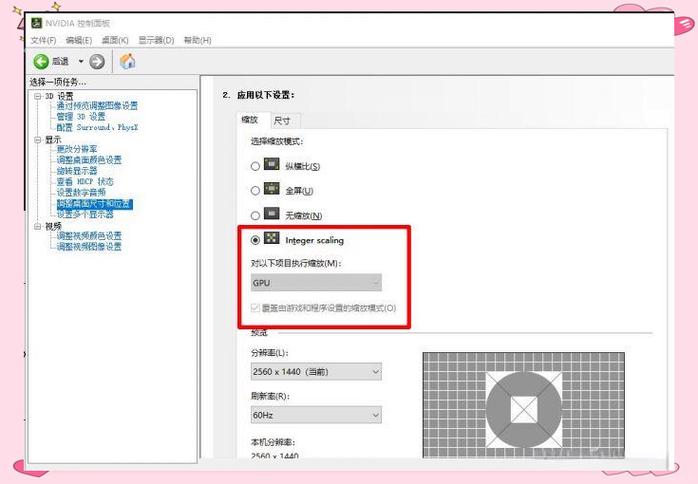Select the highlighted 调整桌面尺寸和位置 tree item
698x484 pixels.
(94, 203)
